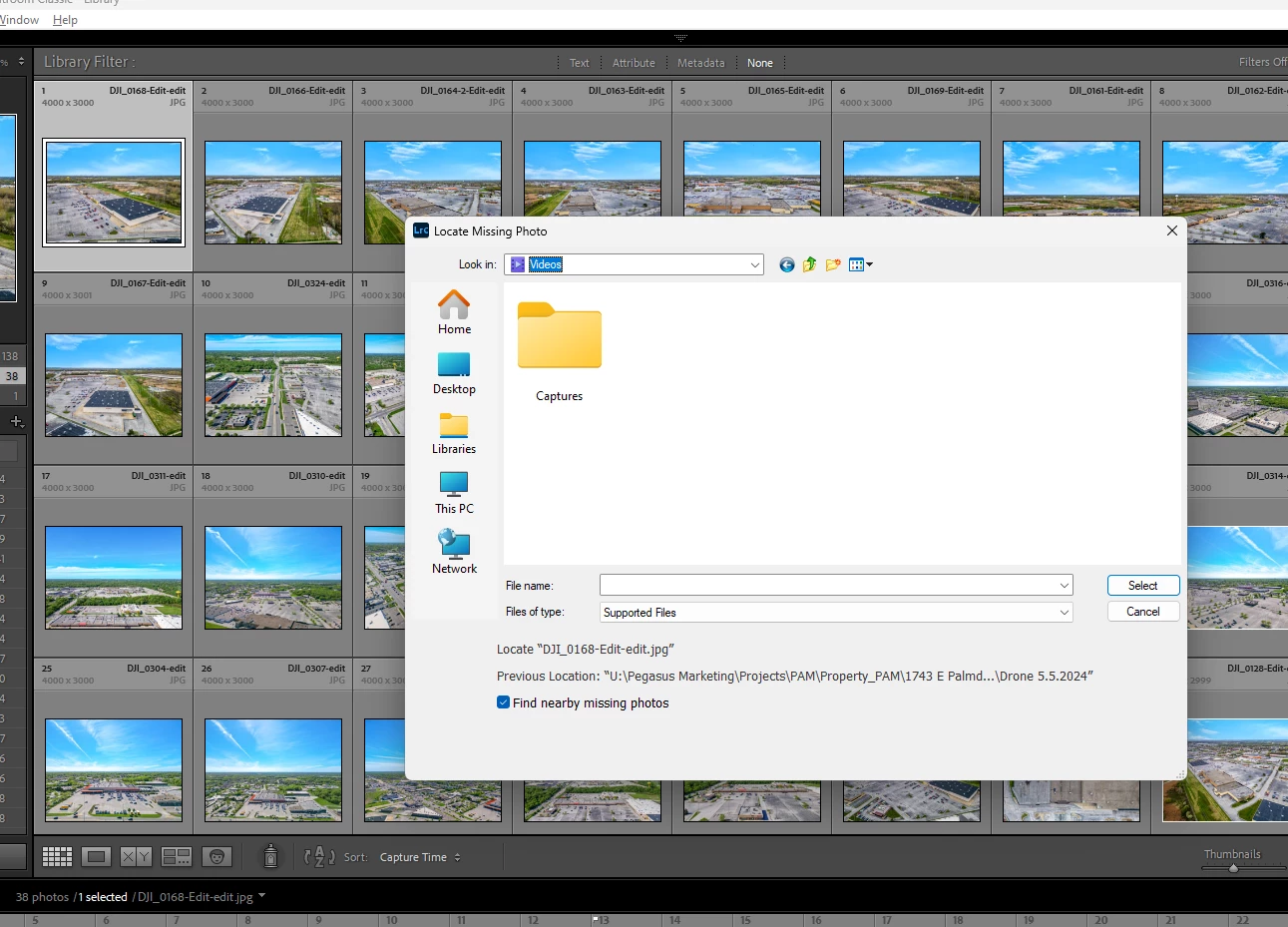Switch to Loupe view icon
This screenshot has height=927, width=1288.
coord(97,856)
